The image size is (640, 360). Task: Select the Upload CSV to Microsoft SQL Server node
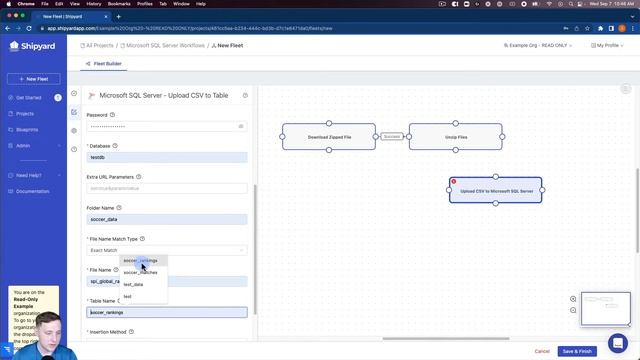pos(496,190)
